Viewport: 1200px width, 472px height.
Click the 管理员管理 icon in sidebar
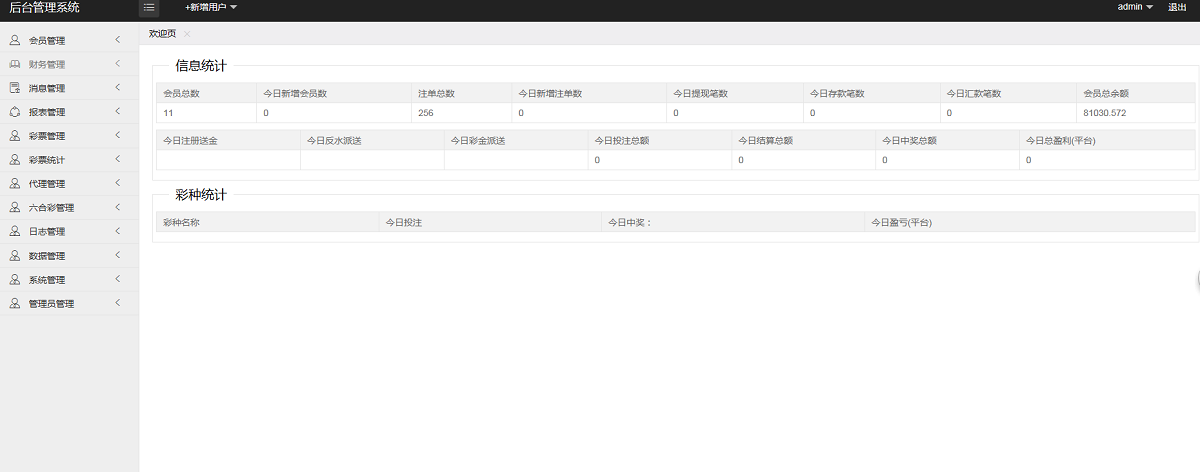tap(15, 304)
